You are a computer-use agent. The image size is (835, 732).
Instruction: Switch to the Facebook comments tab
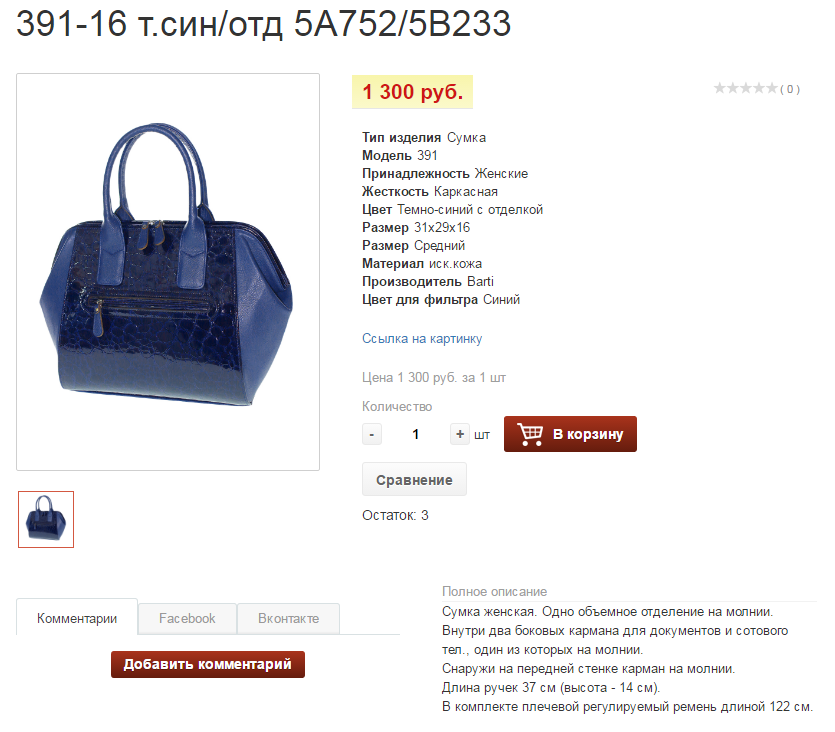[187, 618]
